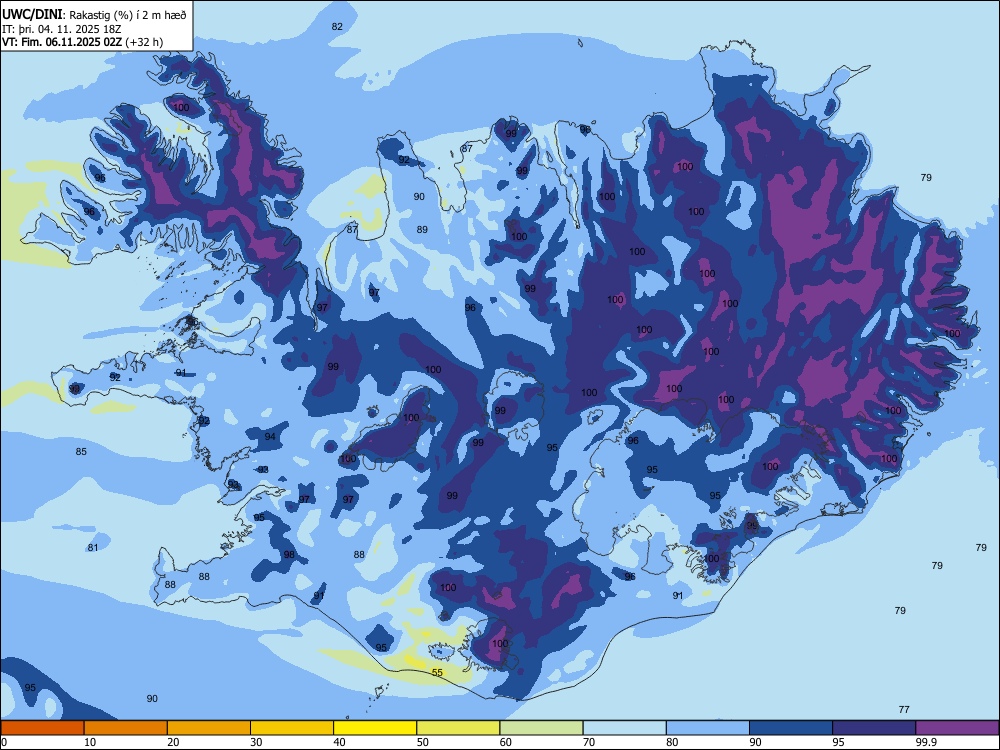Click the 20–30 amber legend swatch
This screenshot has height=750, width=1000.
click(x=209, y=728)
